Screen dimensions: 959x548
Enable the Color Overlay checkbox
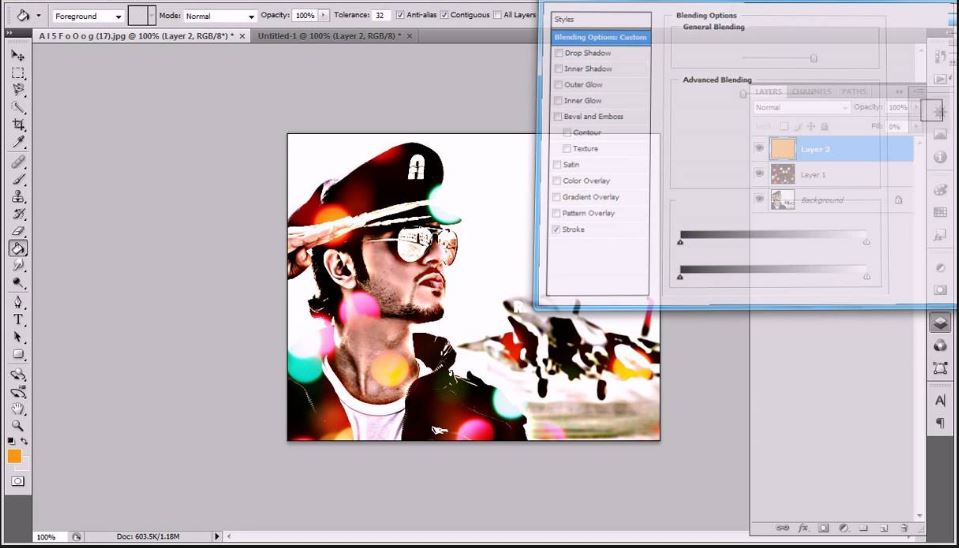pos(557,181)
